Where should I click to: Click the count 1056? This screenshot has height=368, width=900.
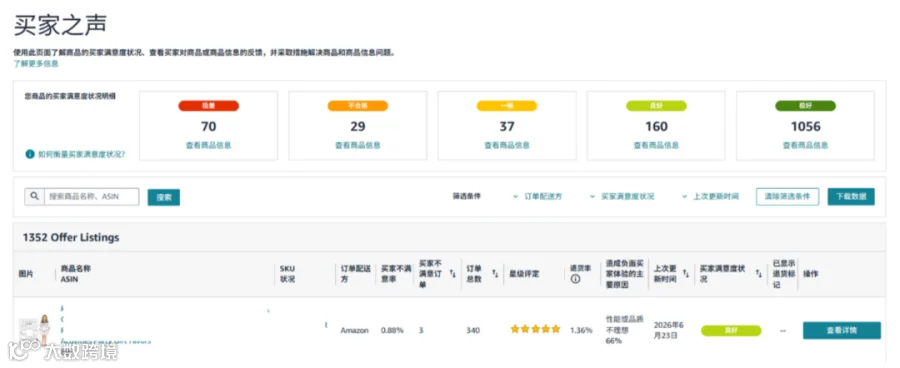click(805, 126)
